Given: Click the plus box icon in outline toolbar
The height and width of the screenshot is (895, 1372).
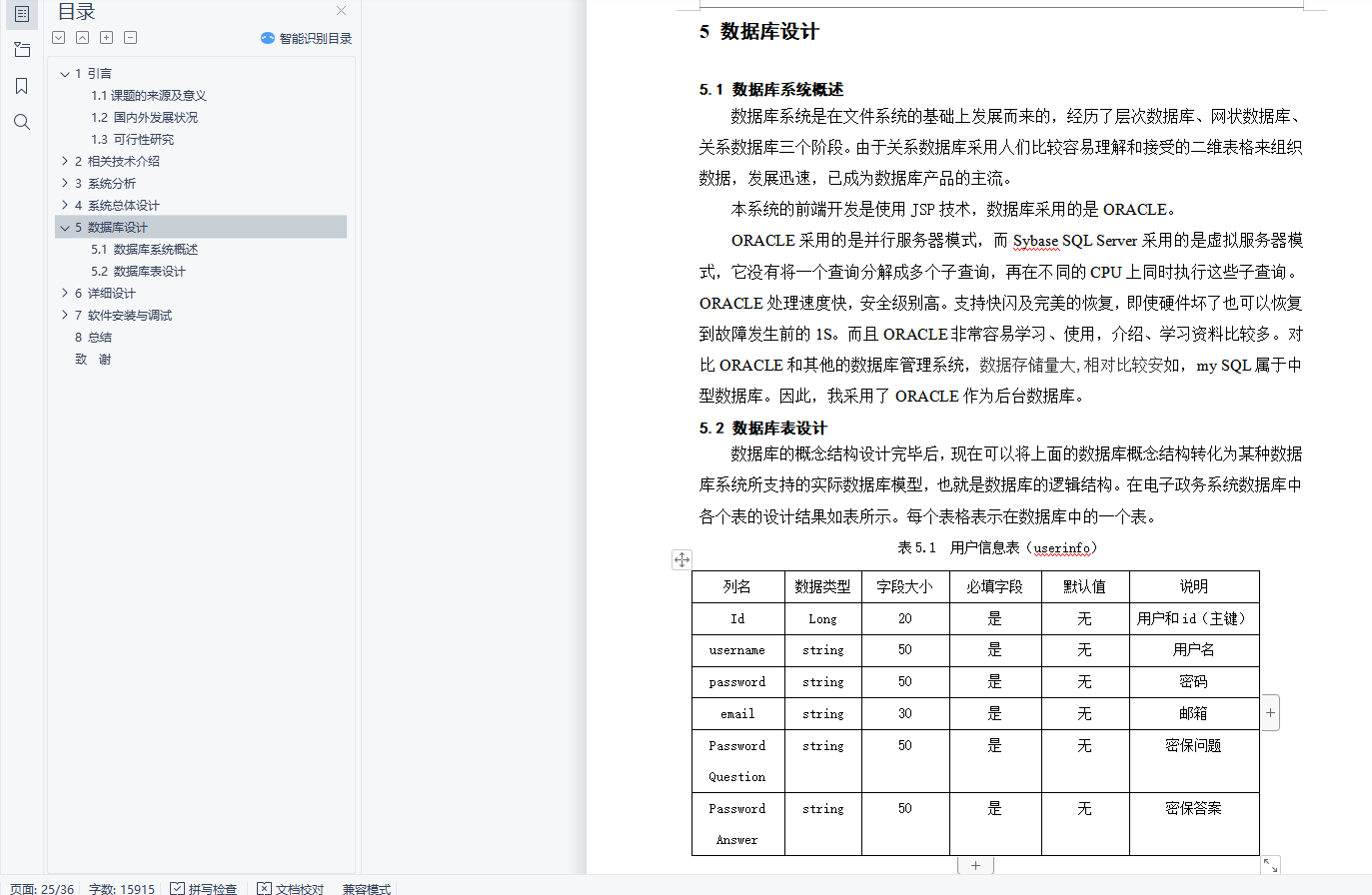Looking at the screenshot, I should [107, 38].
